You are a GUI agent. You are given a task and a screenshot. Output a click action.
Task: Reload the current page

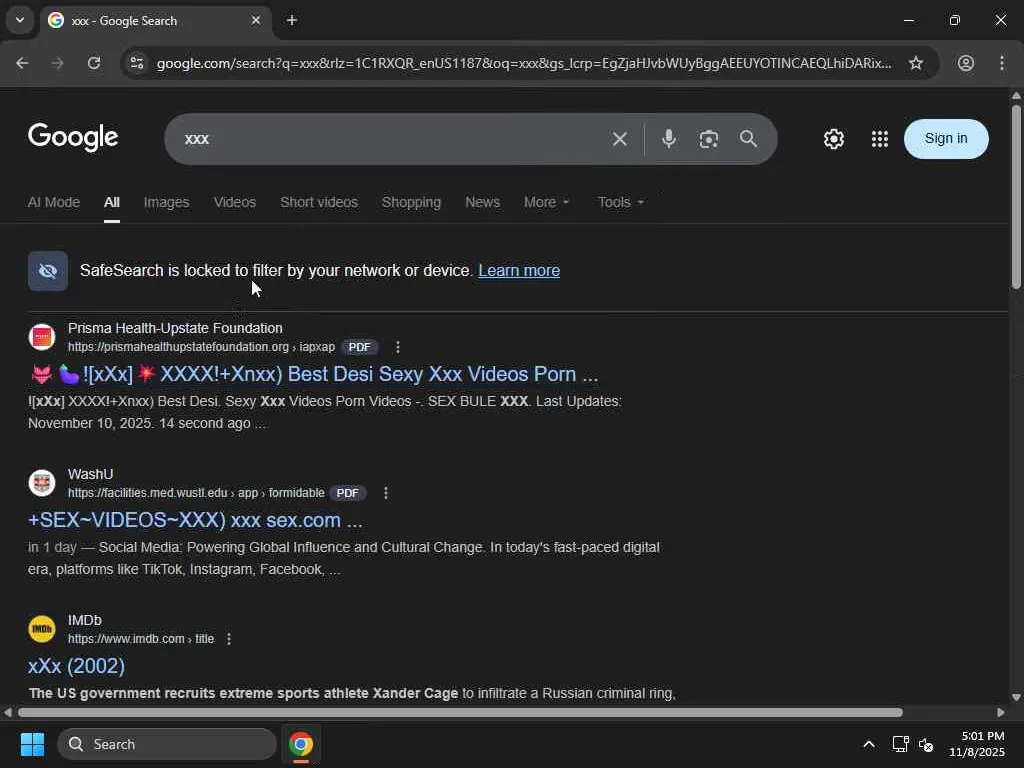94,63
